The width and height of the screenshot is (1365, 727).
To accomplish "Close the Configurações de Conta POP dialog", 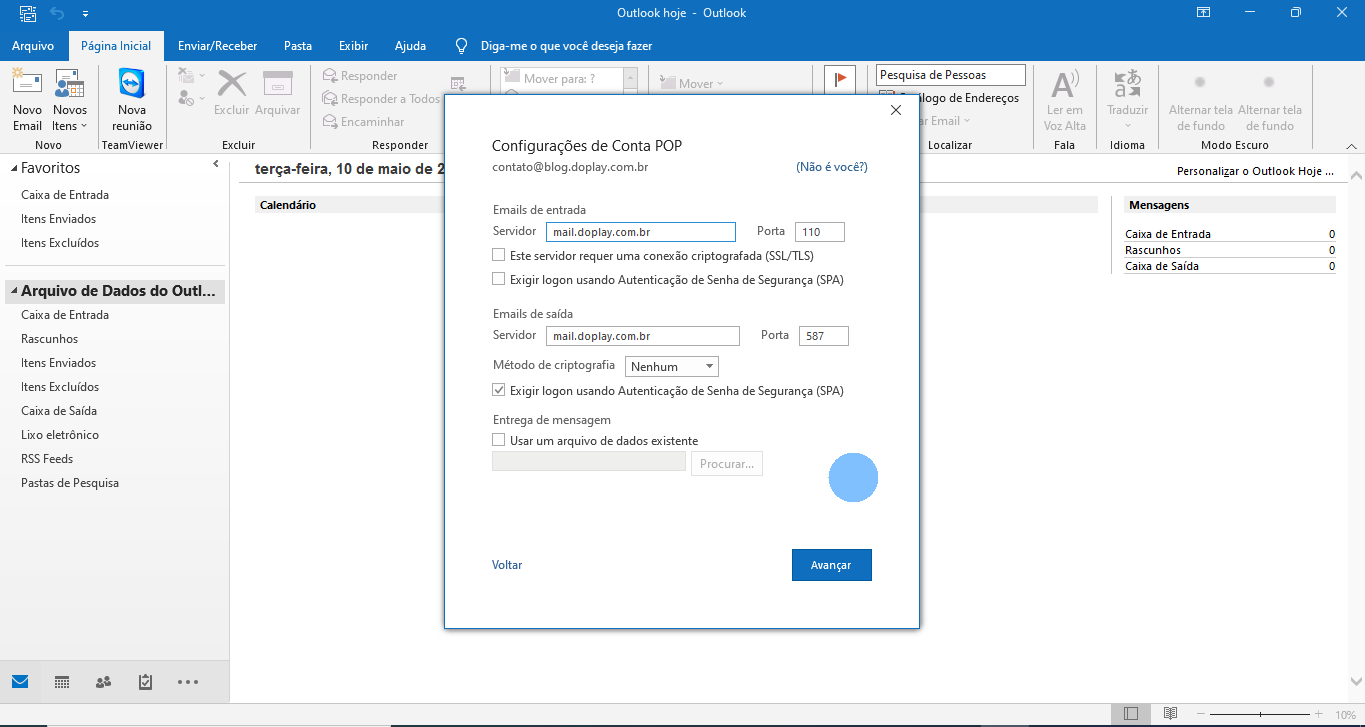I will pos(896,110).
